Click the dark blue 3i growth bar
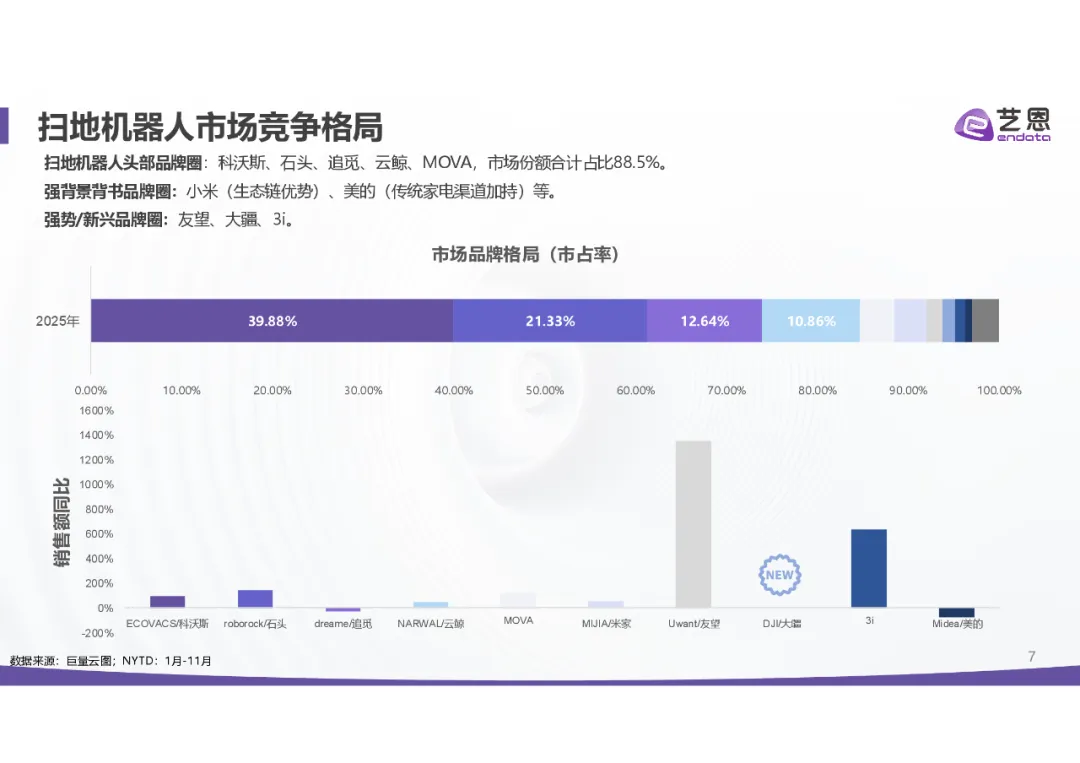This screenshot has height=763, width=1080. [869, 569]
